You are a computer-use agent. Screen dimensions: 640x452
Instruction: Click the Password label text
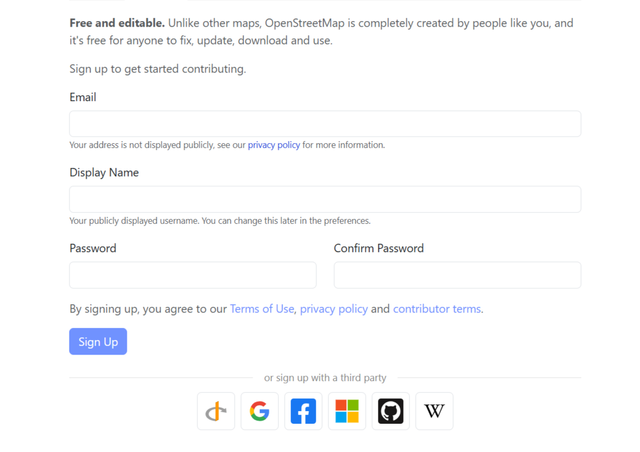(x=93, y=248)
